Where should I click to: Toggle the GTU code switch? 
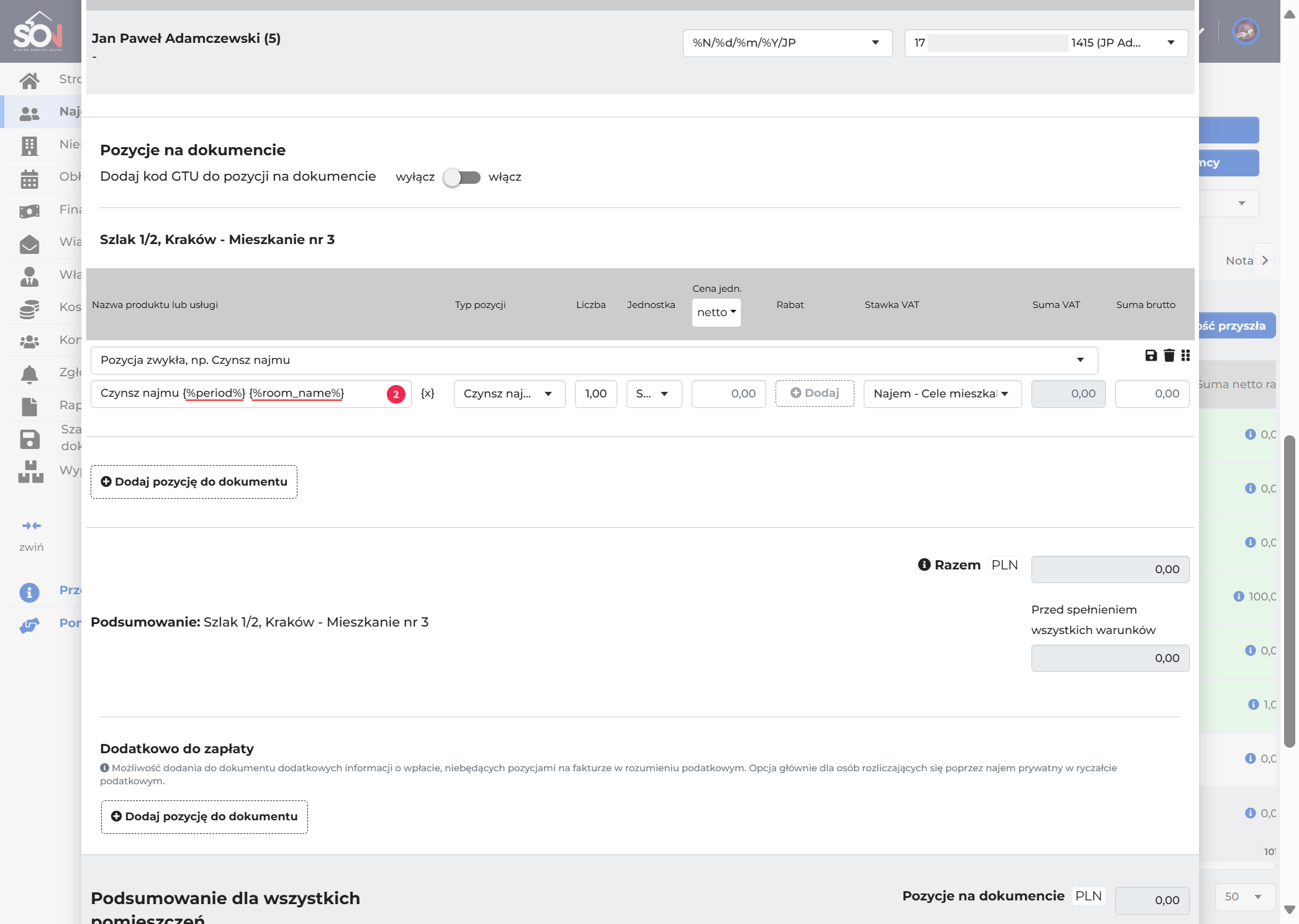click(x=463, y=178)
